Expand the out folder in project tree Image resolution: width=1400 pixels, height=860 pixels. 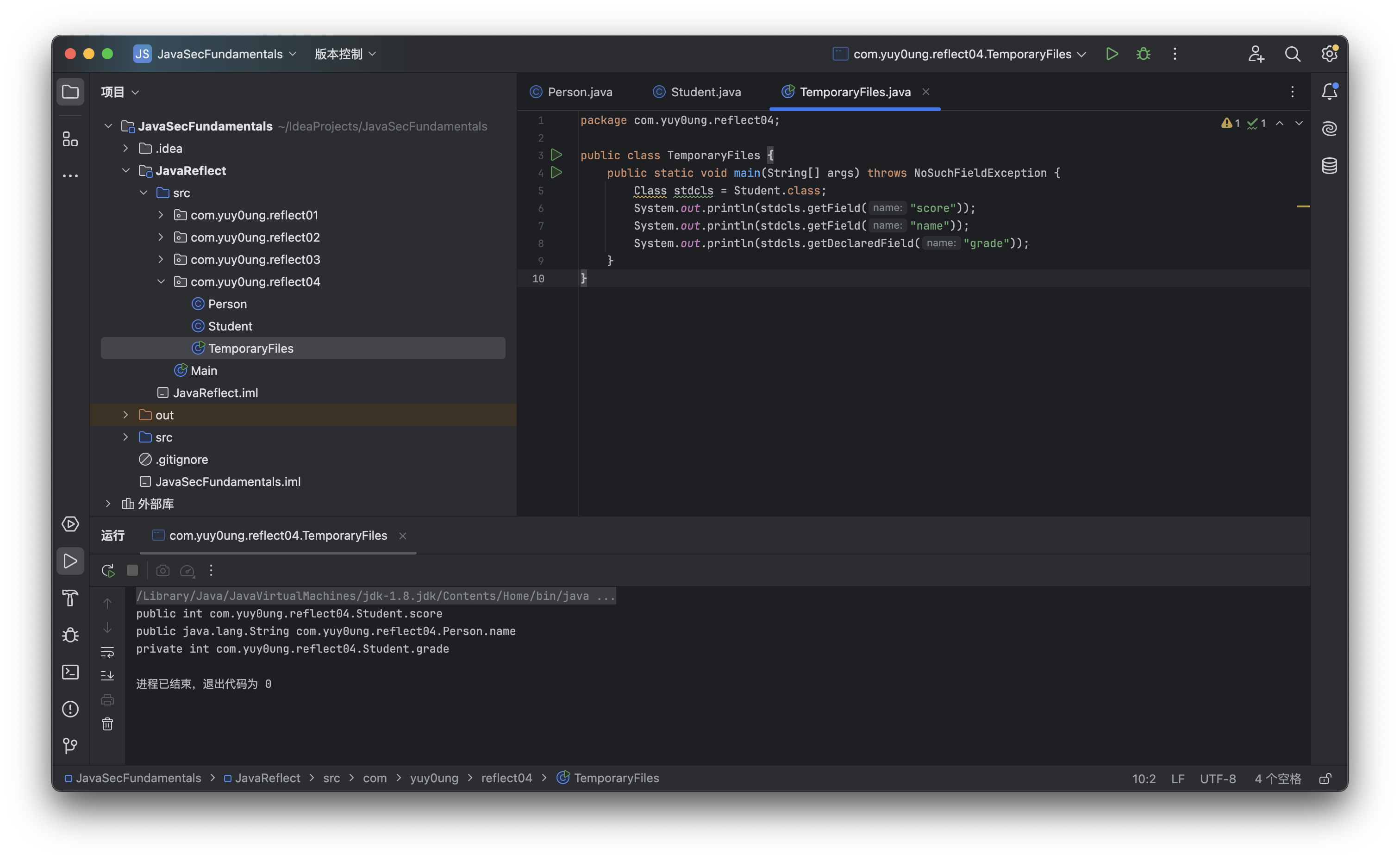click(126, 415)
